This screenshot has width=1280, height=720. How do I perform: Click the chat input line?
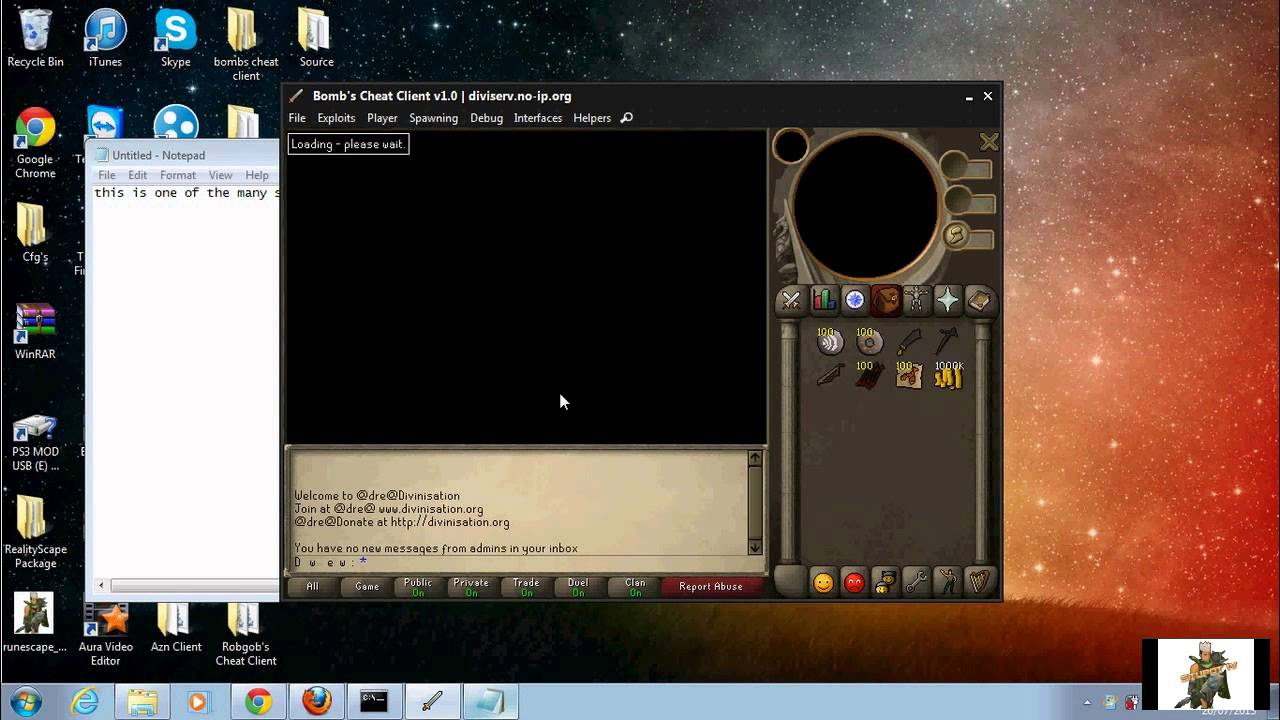coord(520,562)
